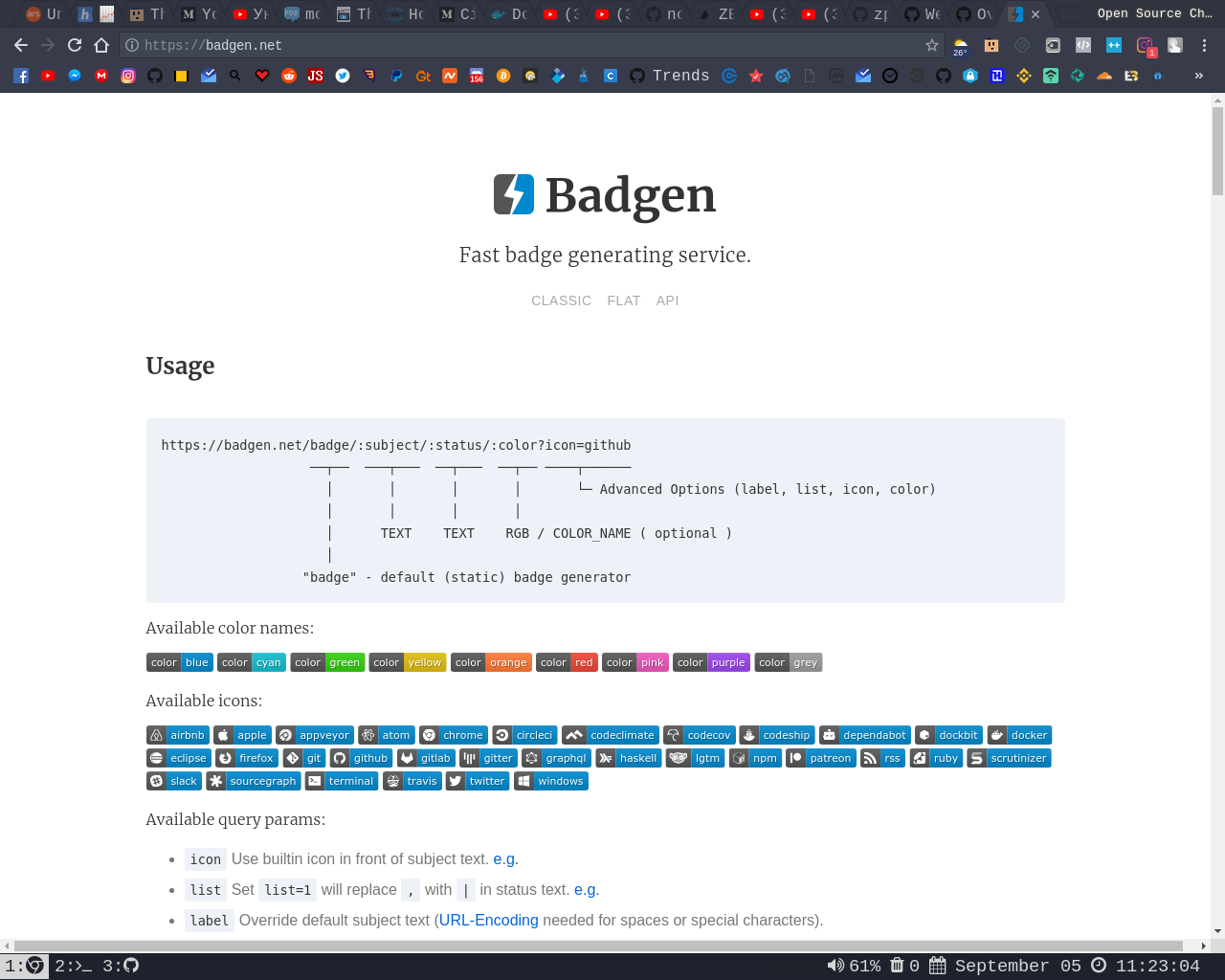The width and height of the screenshot is (1225, 980).
Task: Select the apple icon badge
Action: [242, 735]
